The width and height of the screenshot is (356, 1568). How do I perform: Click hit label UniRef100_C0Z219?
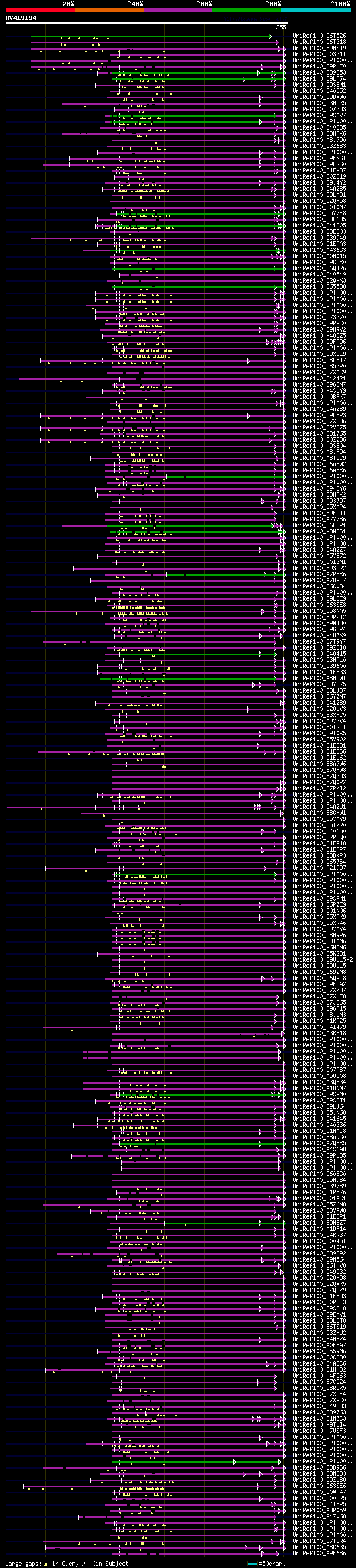click(319, 176)
